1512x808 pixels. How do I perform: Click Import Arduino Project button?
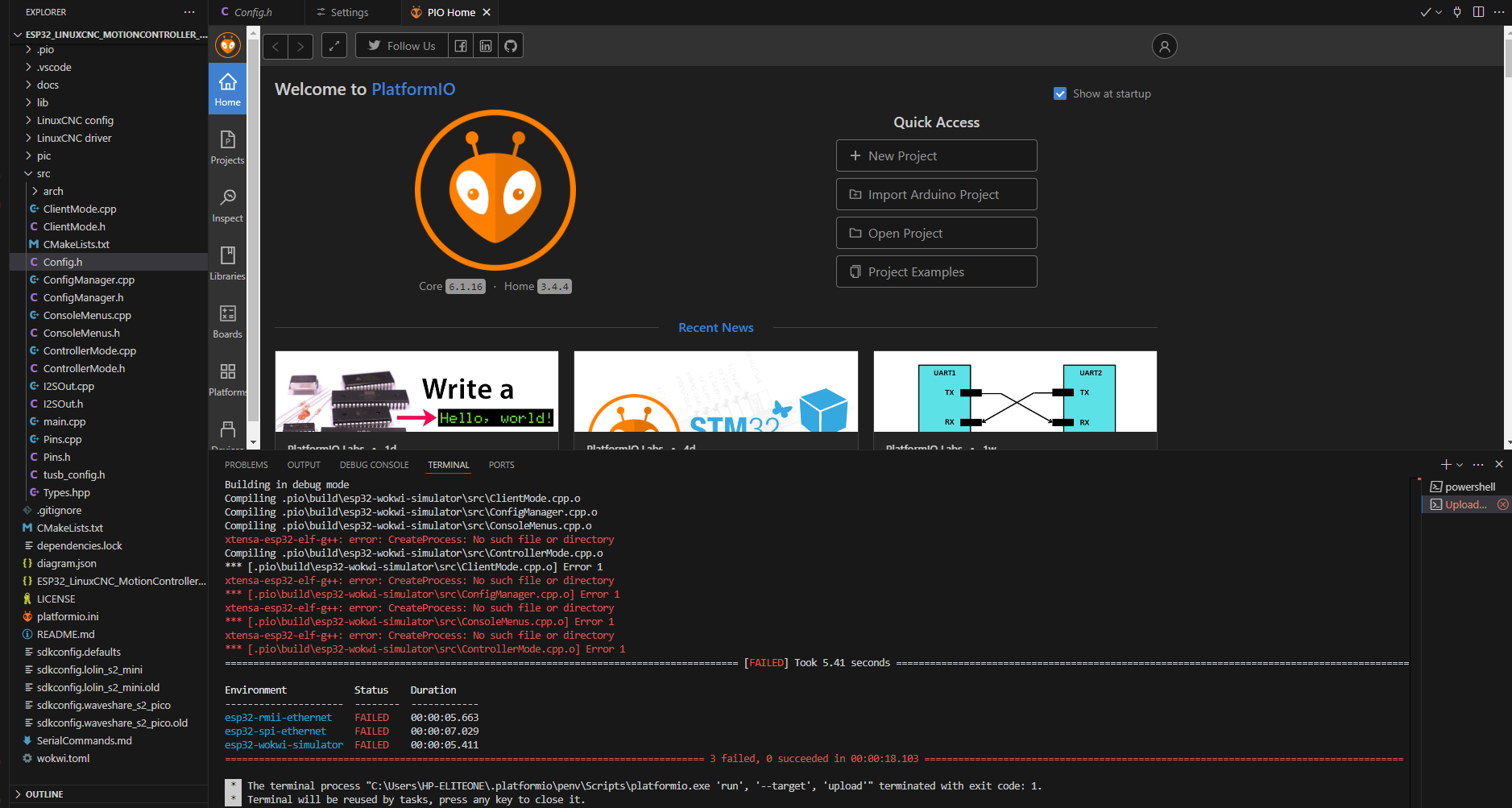936,194
